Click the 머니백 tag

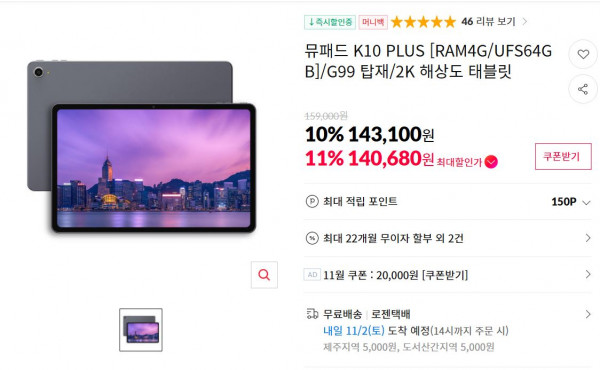point(373,22)
